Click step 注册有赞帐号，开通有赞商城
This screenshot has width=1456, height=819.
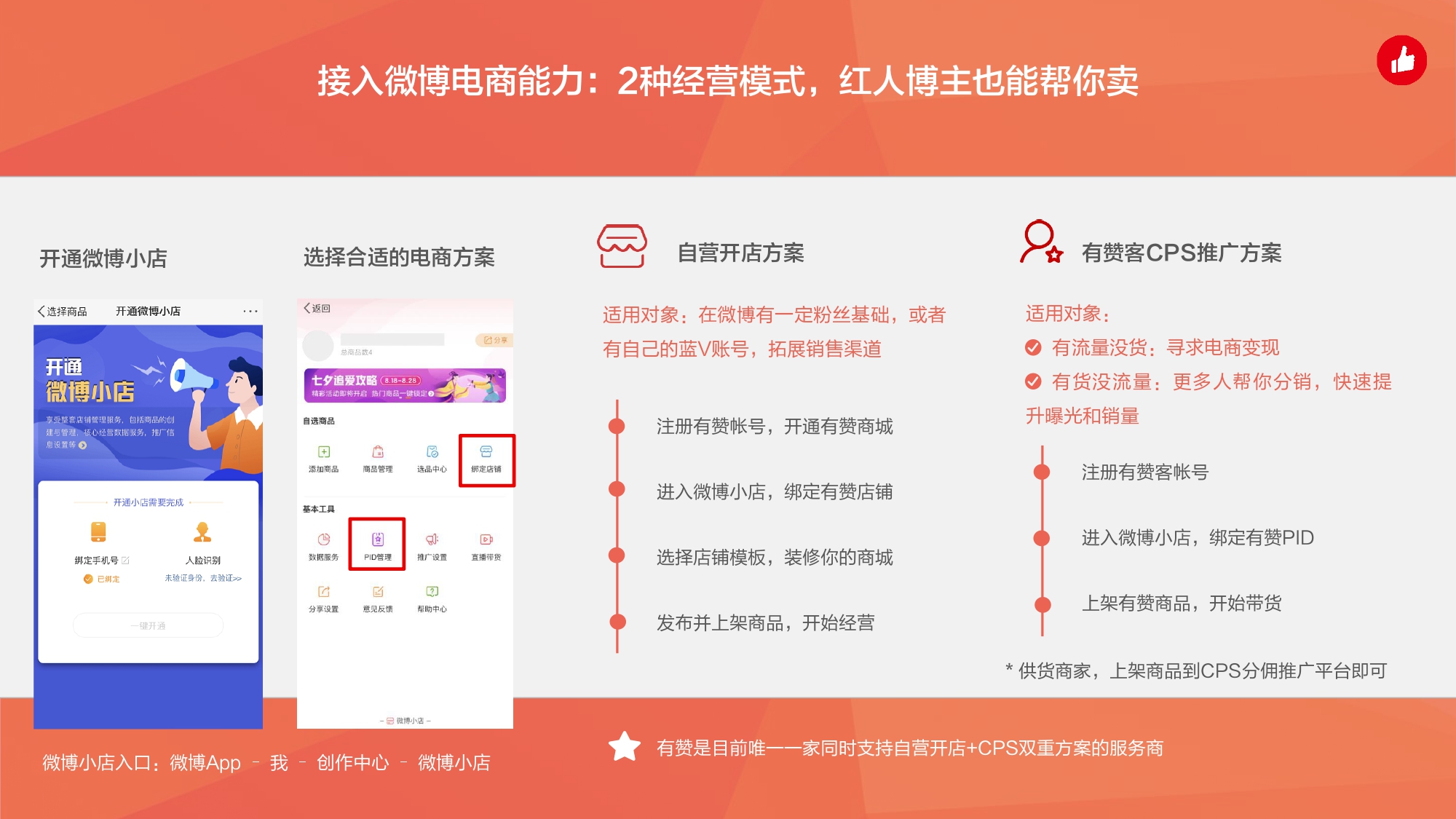775,427
